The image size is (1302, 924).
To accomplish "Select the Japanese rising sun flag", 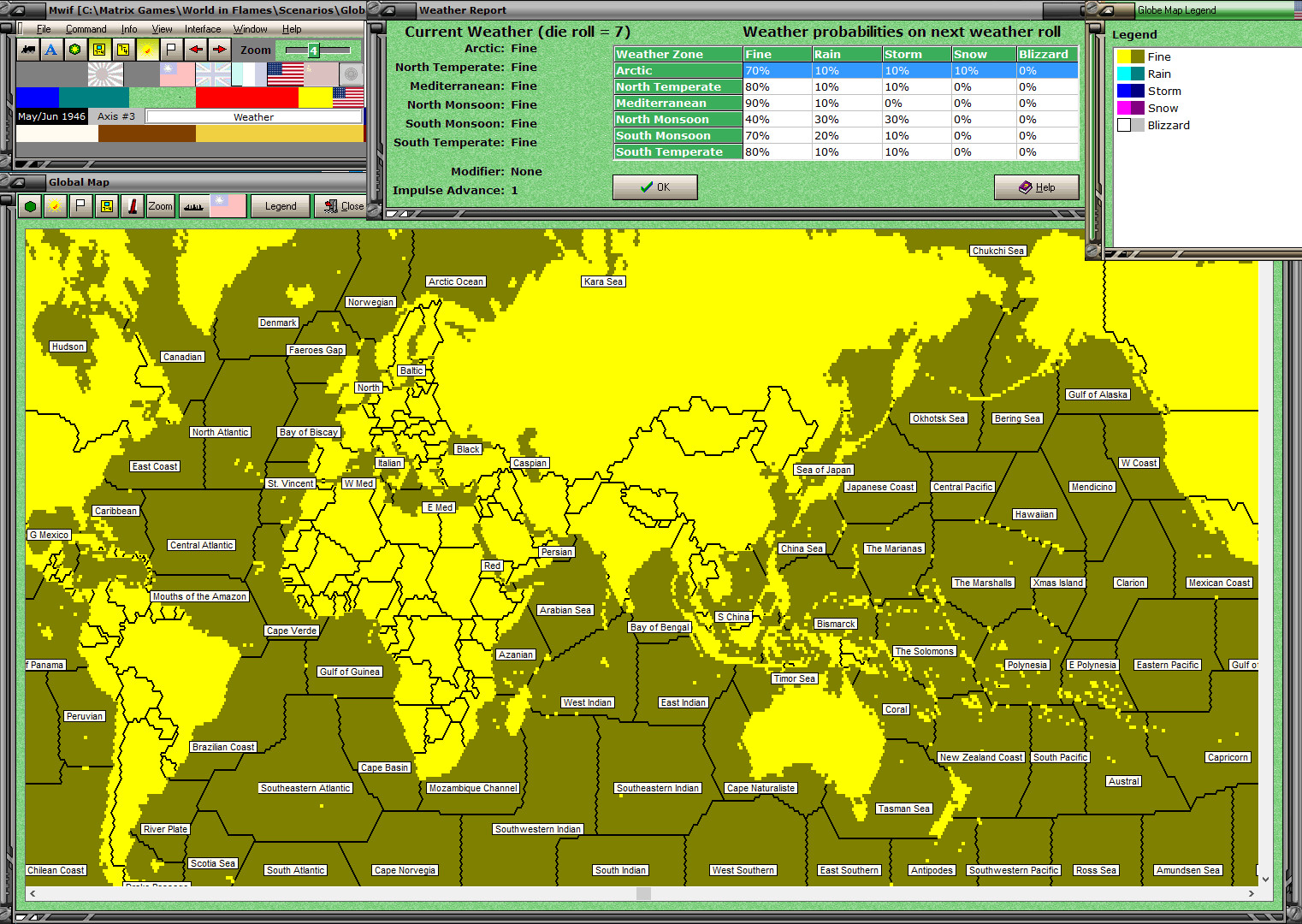I will (105, 74).
